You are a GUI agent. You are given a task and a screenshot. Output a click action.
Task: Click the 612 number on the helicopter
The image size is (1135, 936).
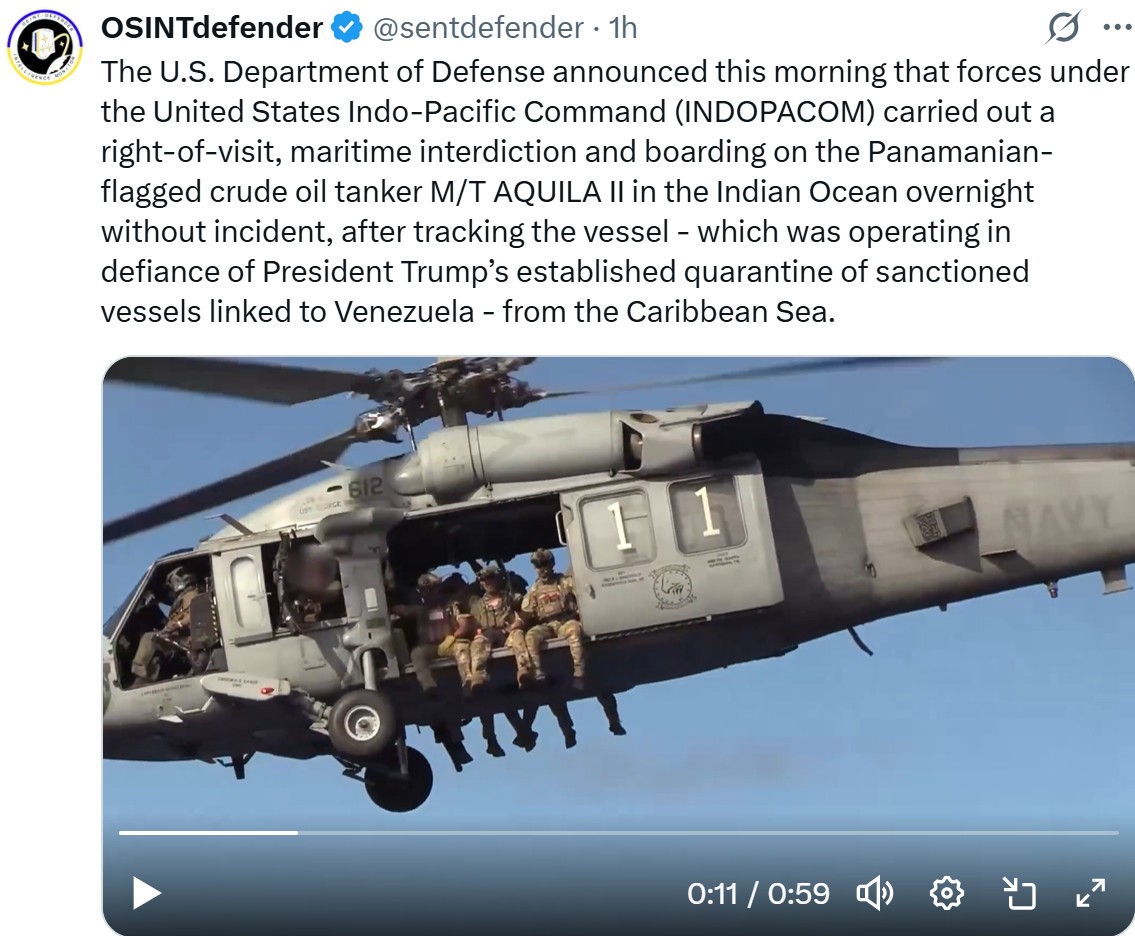365,489
